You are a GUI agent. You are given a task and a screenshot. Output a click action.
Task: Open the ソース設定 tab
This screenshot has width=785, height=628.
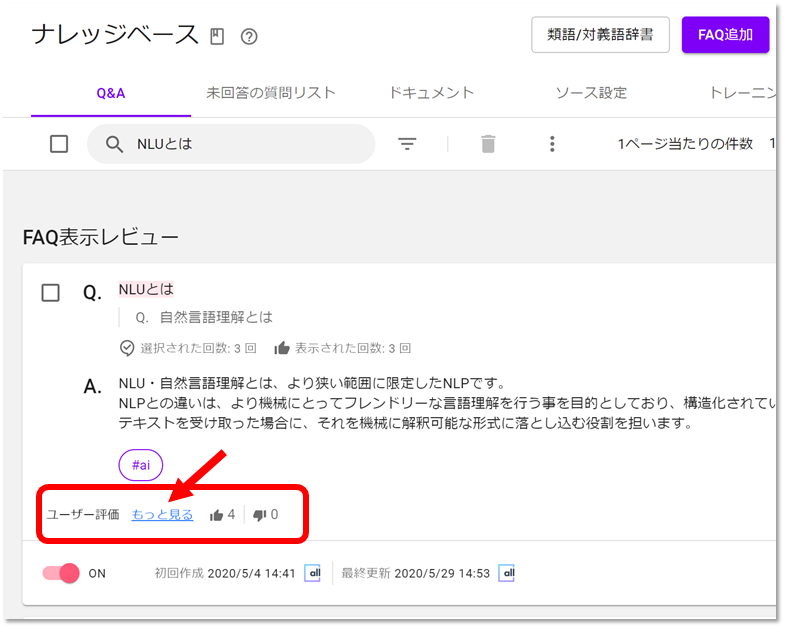click(x=591, y=93)
